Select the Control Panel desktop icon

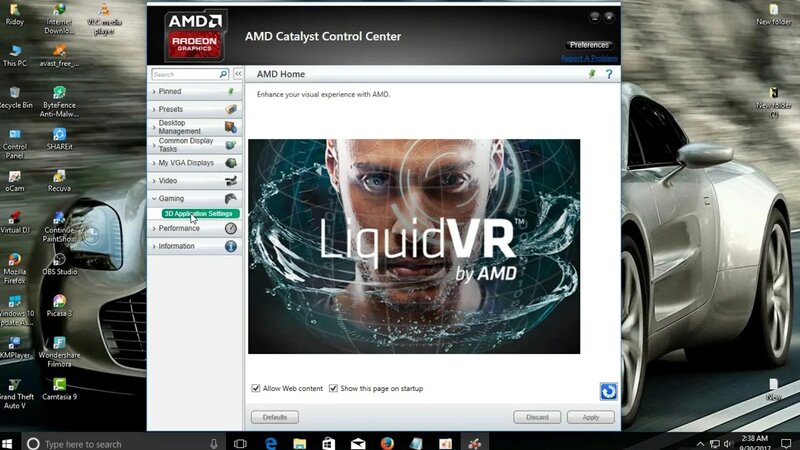[x=15, y=144]
